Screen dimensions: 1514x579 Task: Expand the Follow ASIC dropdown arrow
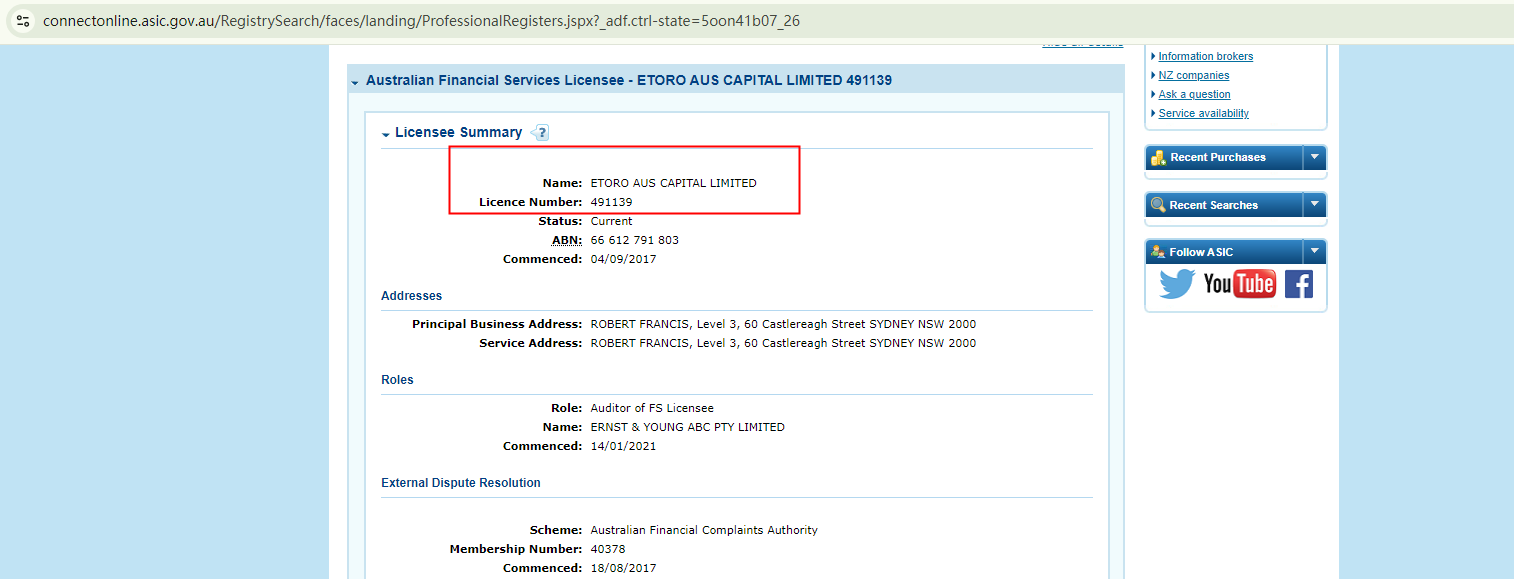point(1315,252)
